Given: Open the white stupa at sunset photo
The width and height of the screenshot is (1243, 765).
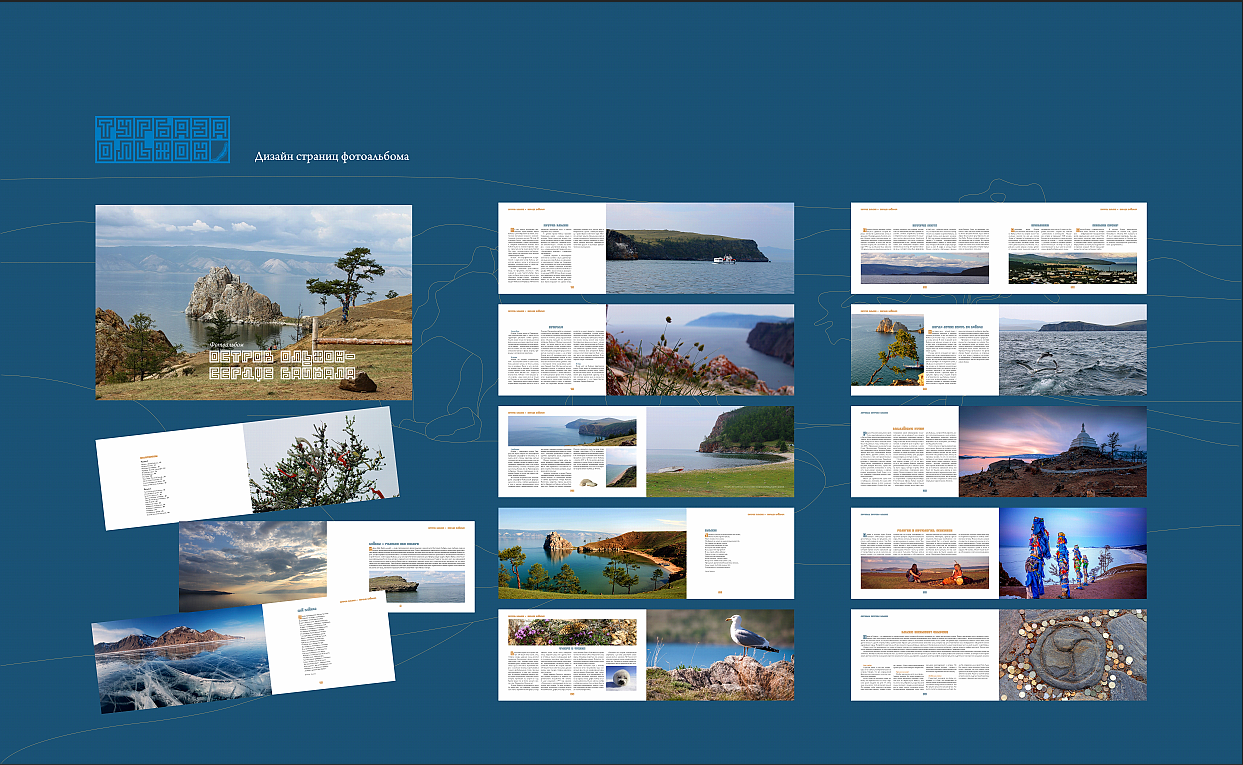Looking at the screenshot, I should pos(1053,451).
